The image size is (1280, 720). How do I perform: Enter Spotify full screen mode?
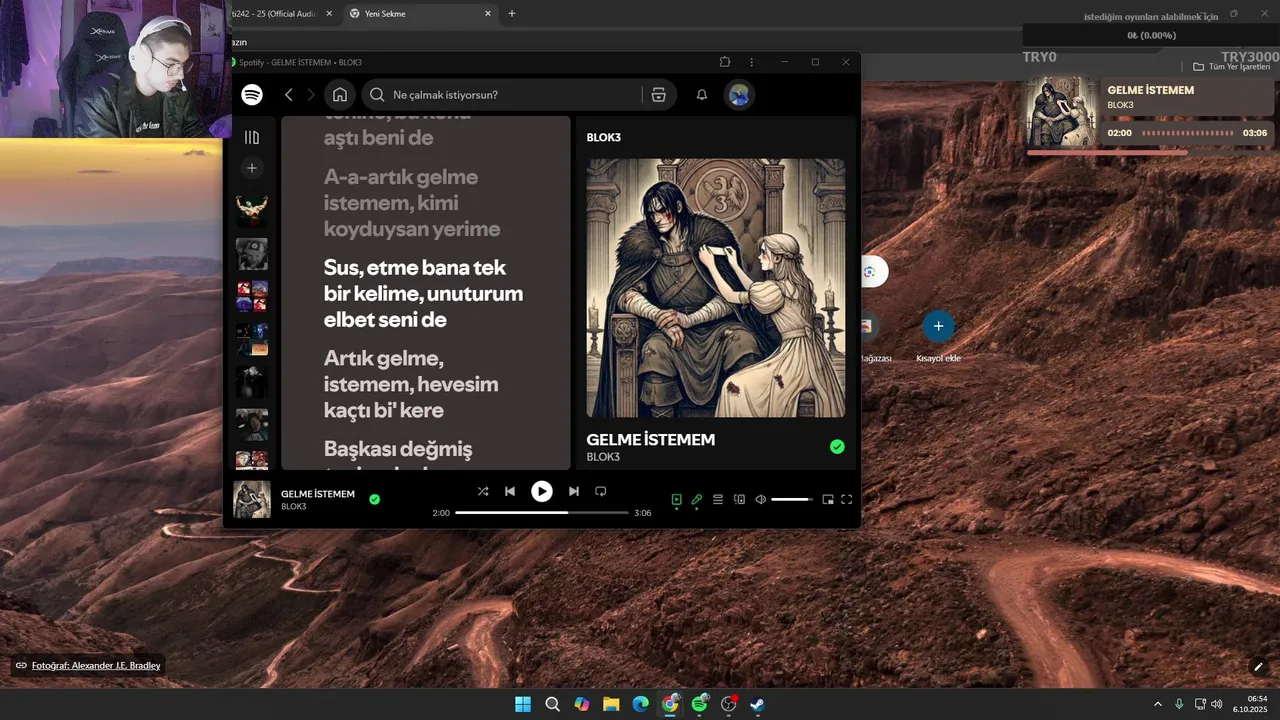coord(846,499)
